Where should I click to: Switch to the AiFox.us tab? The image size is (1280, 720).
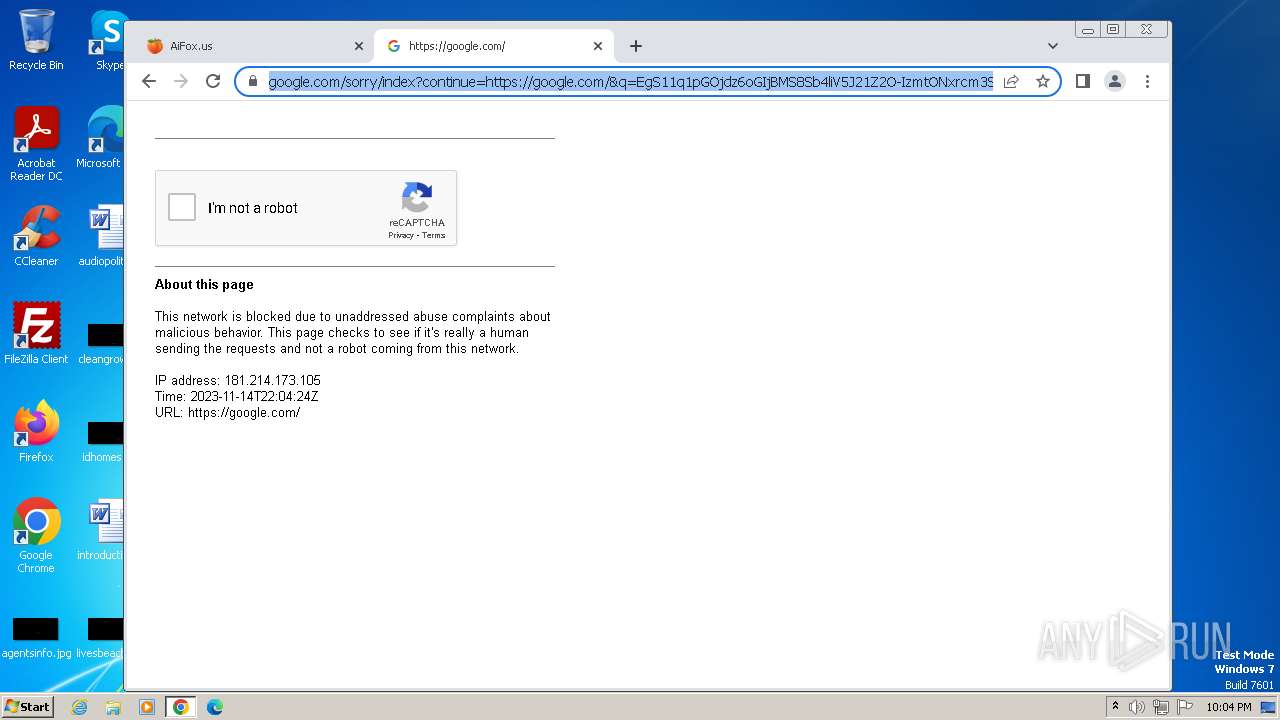(248, 46)
